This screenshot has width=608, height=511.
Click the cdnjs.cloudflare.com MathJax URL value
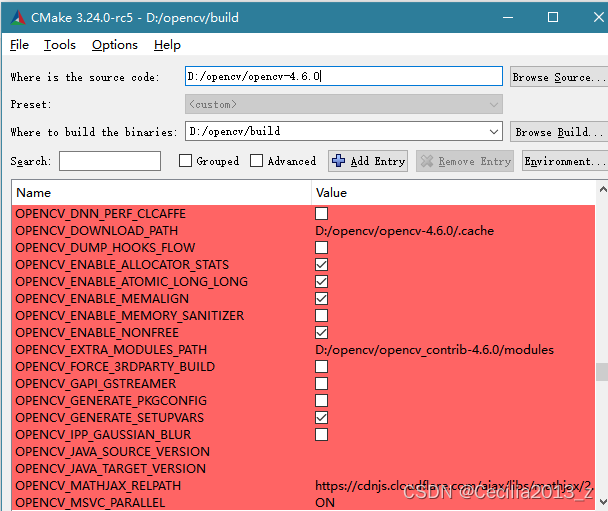point(454,486)
